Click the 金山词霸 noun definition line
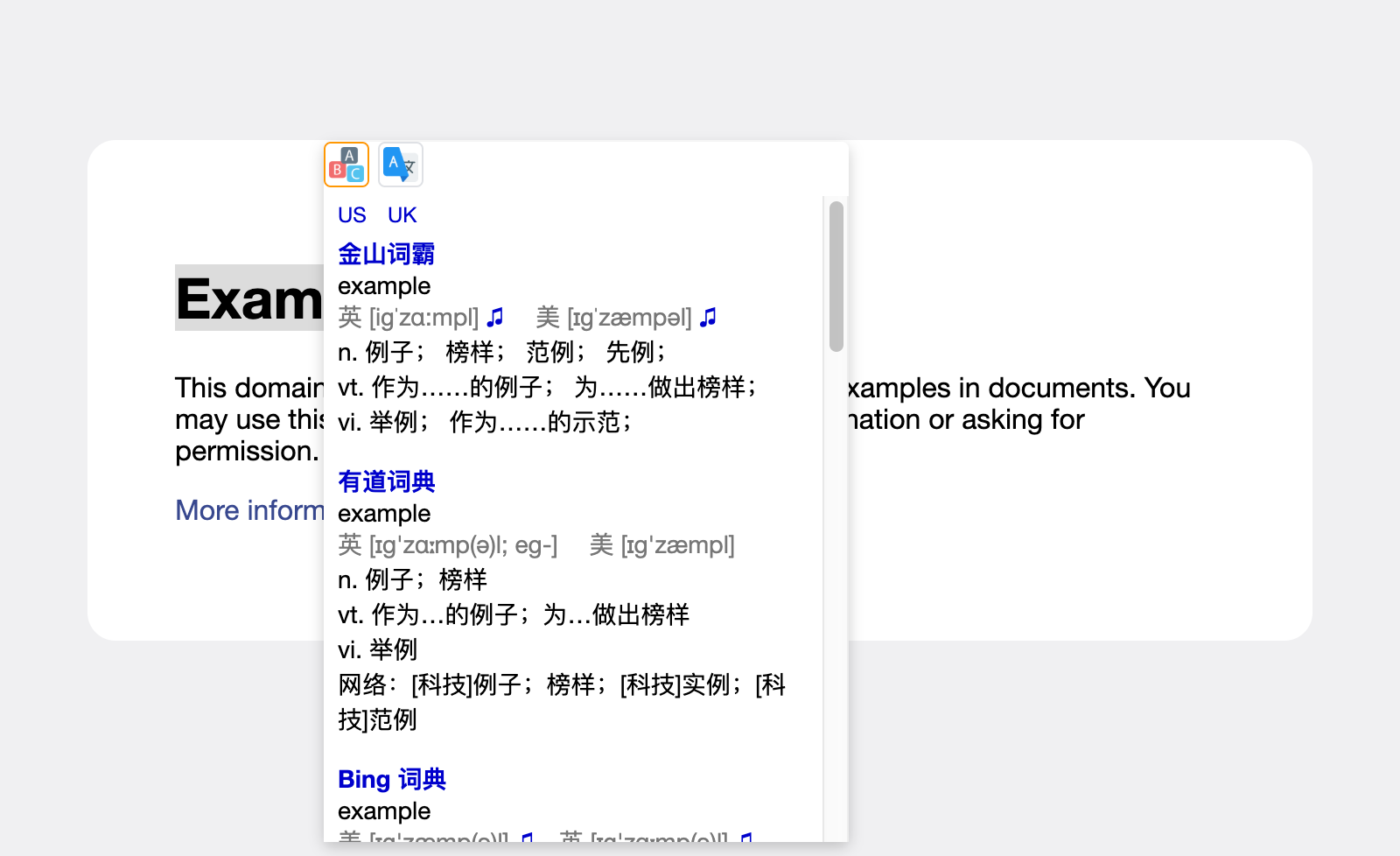 [502, 352]
